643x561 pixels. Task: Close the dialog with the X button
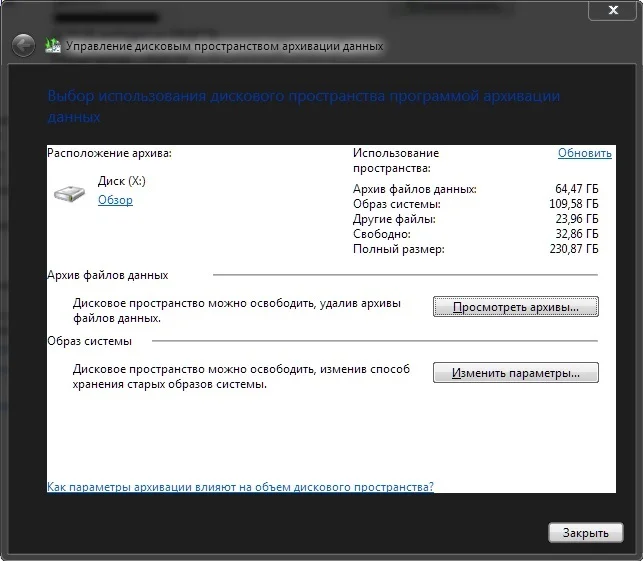coord(613,10)
